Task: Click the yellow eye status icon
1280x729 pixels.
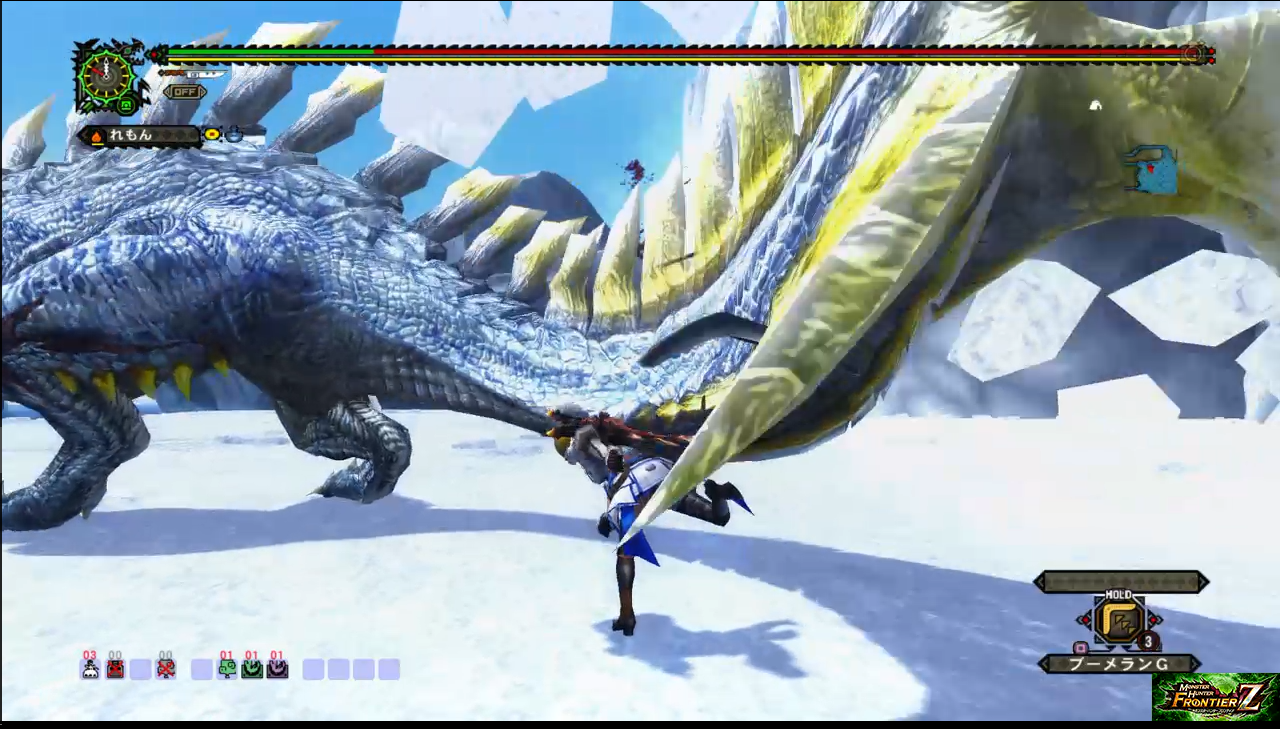Action: pos(212,134)
